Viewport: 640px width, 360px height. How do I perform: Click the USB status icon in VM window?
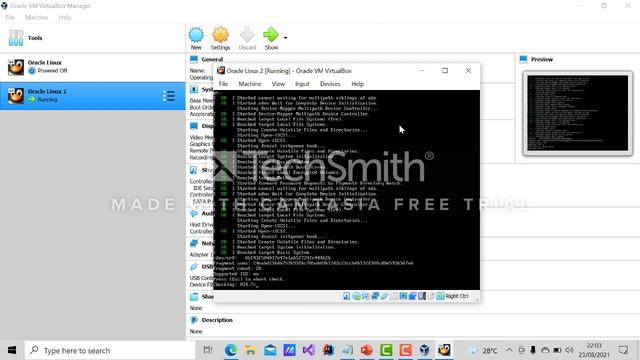tap(384, 296)
